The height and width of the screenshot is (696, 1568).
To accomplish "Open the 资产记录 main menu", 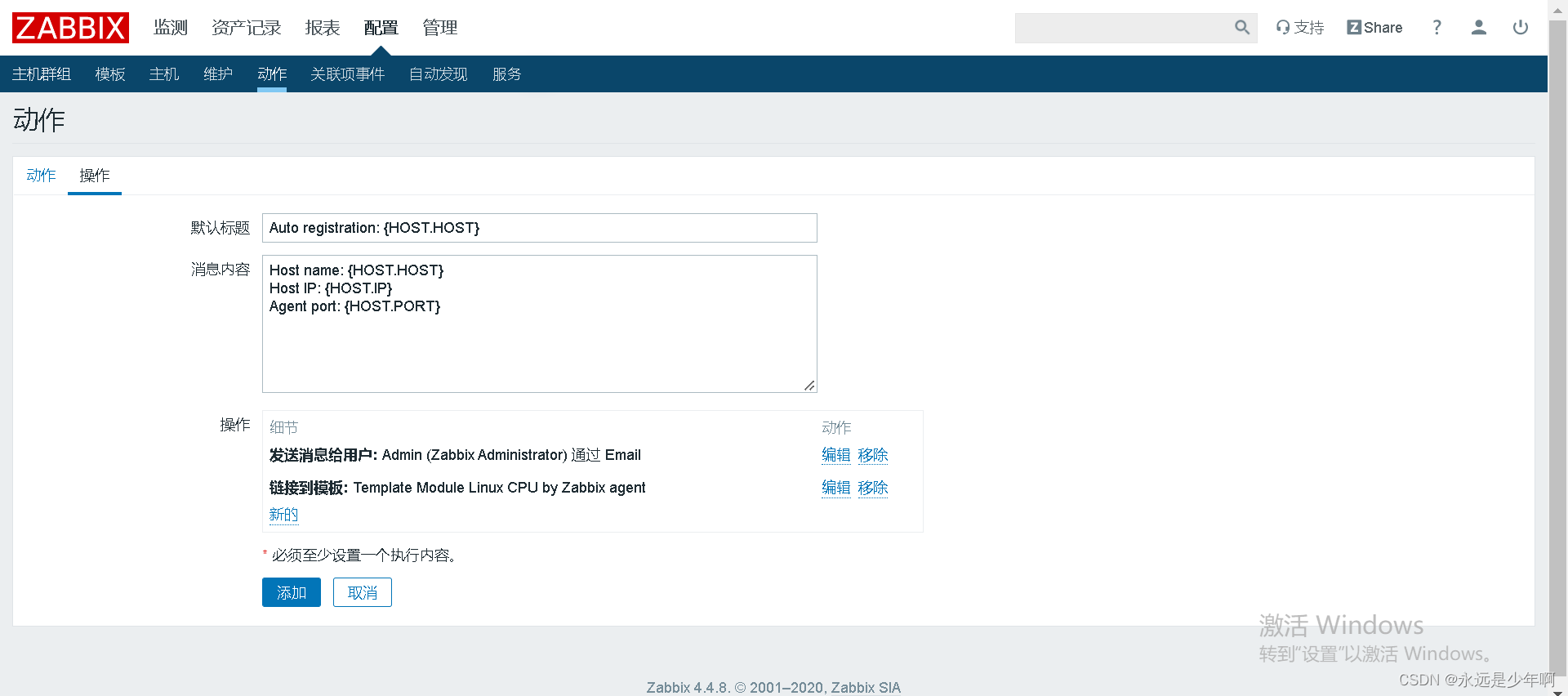I will point(246,28).
